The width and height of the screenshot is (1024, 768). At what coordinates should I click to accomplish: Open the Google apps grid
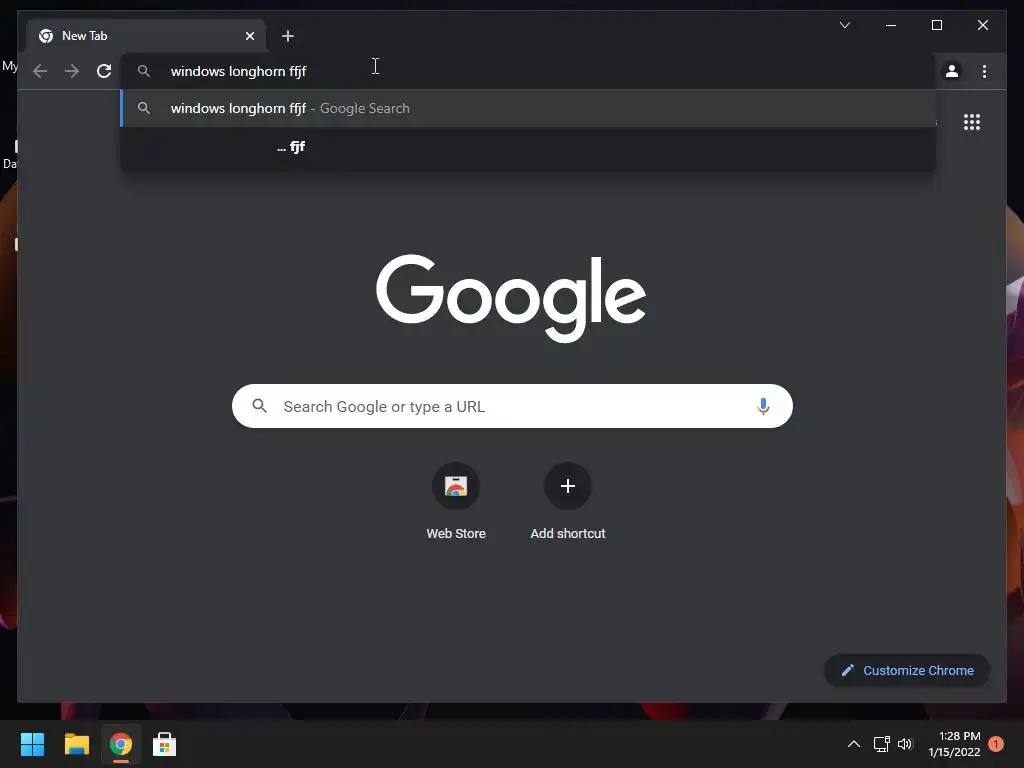[972, 122]
